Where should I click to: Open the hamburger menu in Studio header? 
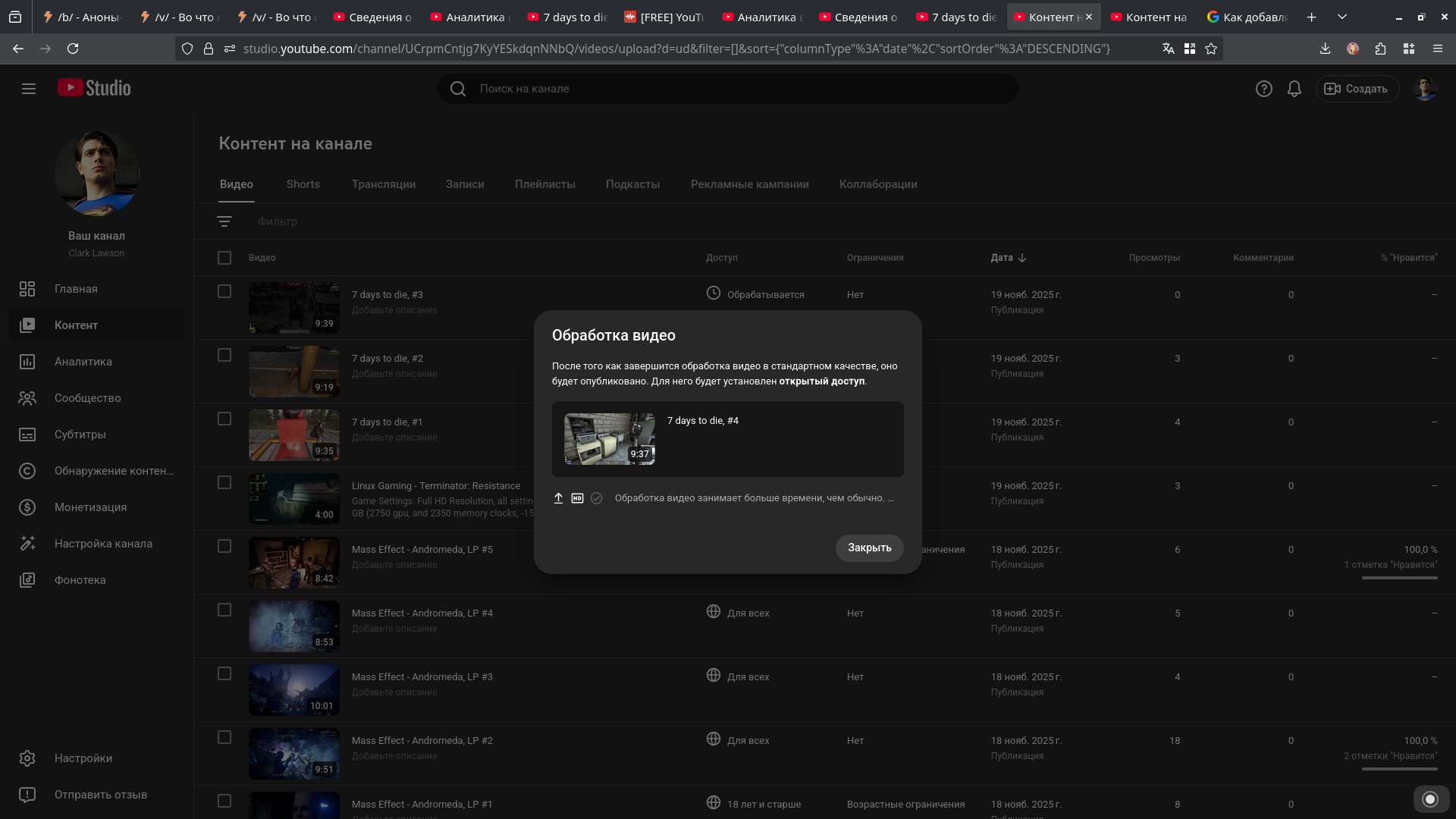pos(29,89)
